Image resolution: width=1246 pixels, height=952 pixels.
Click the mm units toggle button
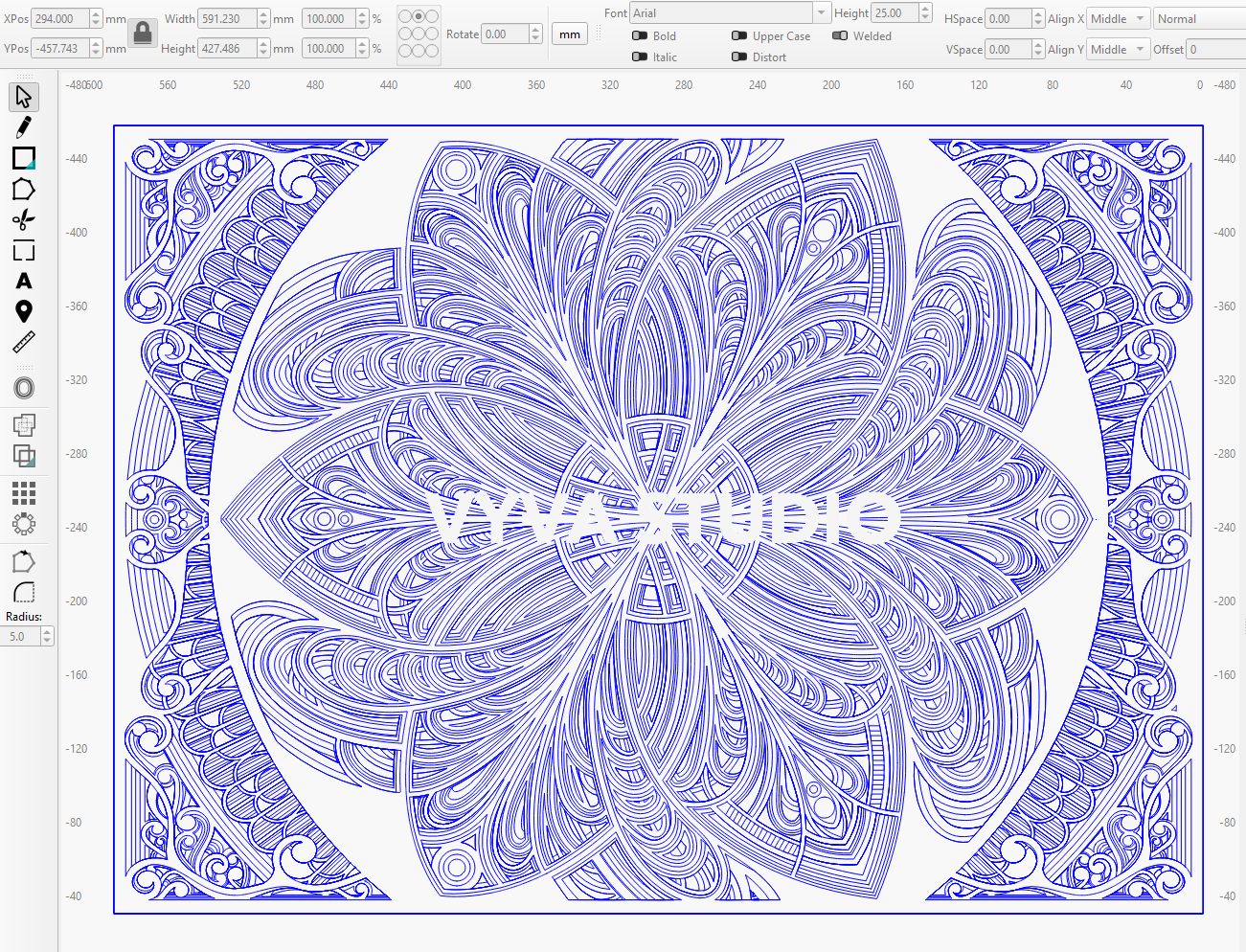coord(570,34)
